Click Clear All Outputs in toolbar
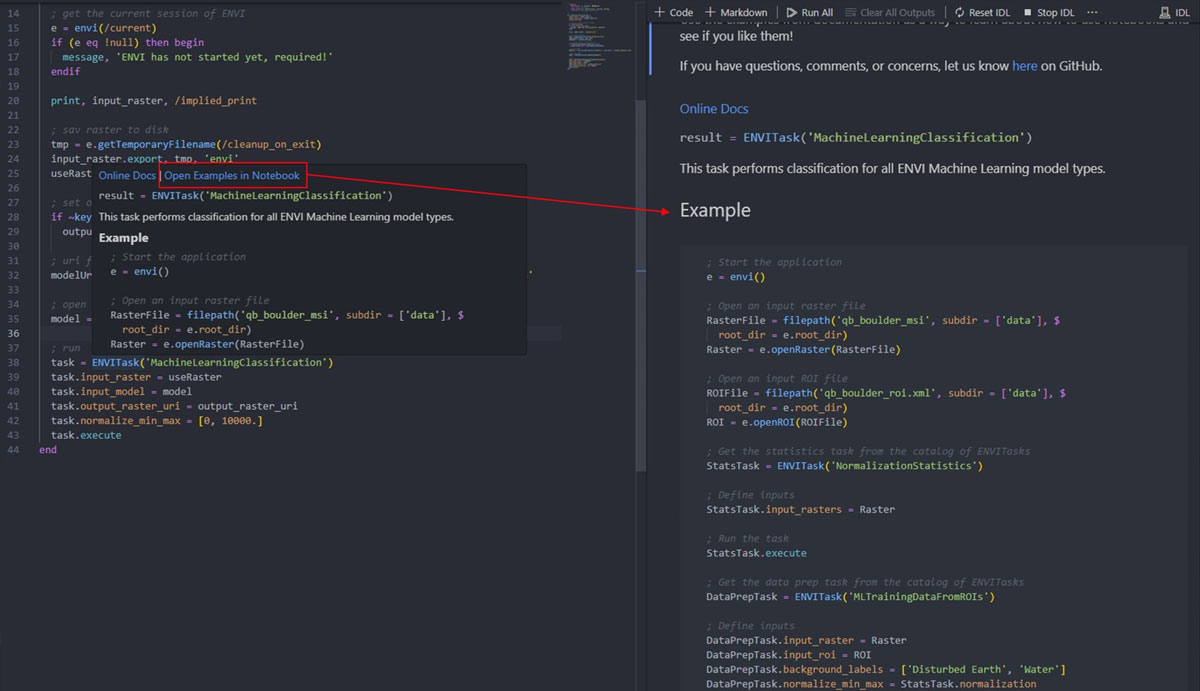The width and height of the screenshot is (1200, 691). click(889, 12)
